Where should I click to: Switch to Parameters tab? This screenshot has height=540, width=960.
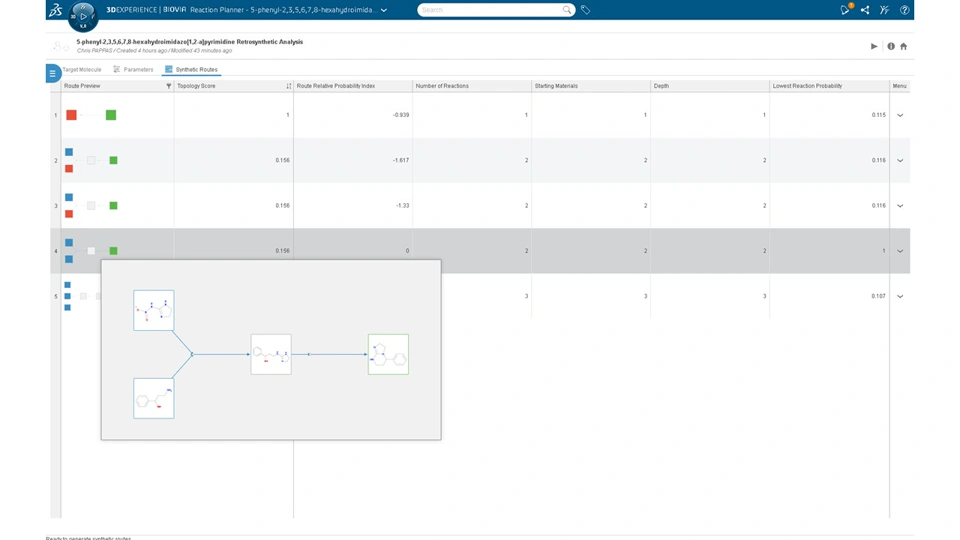(133, 70)
